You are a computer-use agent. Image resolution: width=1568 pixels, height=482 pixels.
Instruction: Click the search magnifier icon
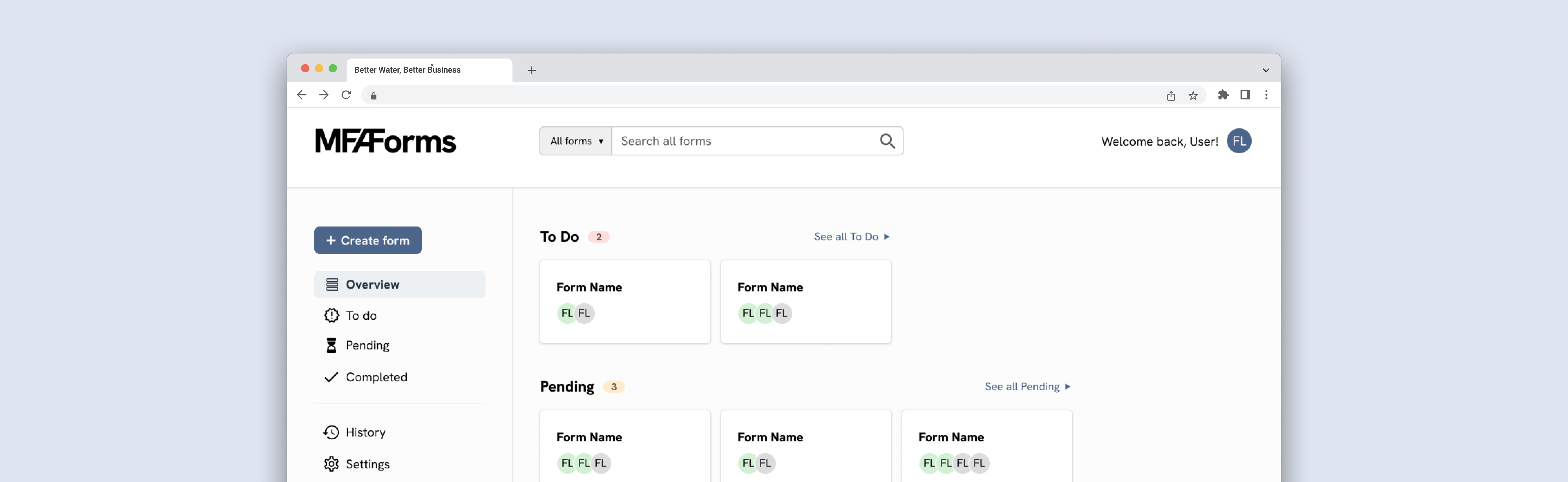[887, 141]
